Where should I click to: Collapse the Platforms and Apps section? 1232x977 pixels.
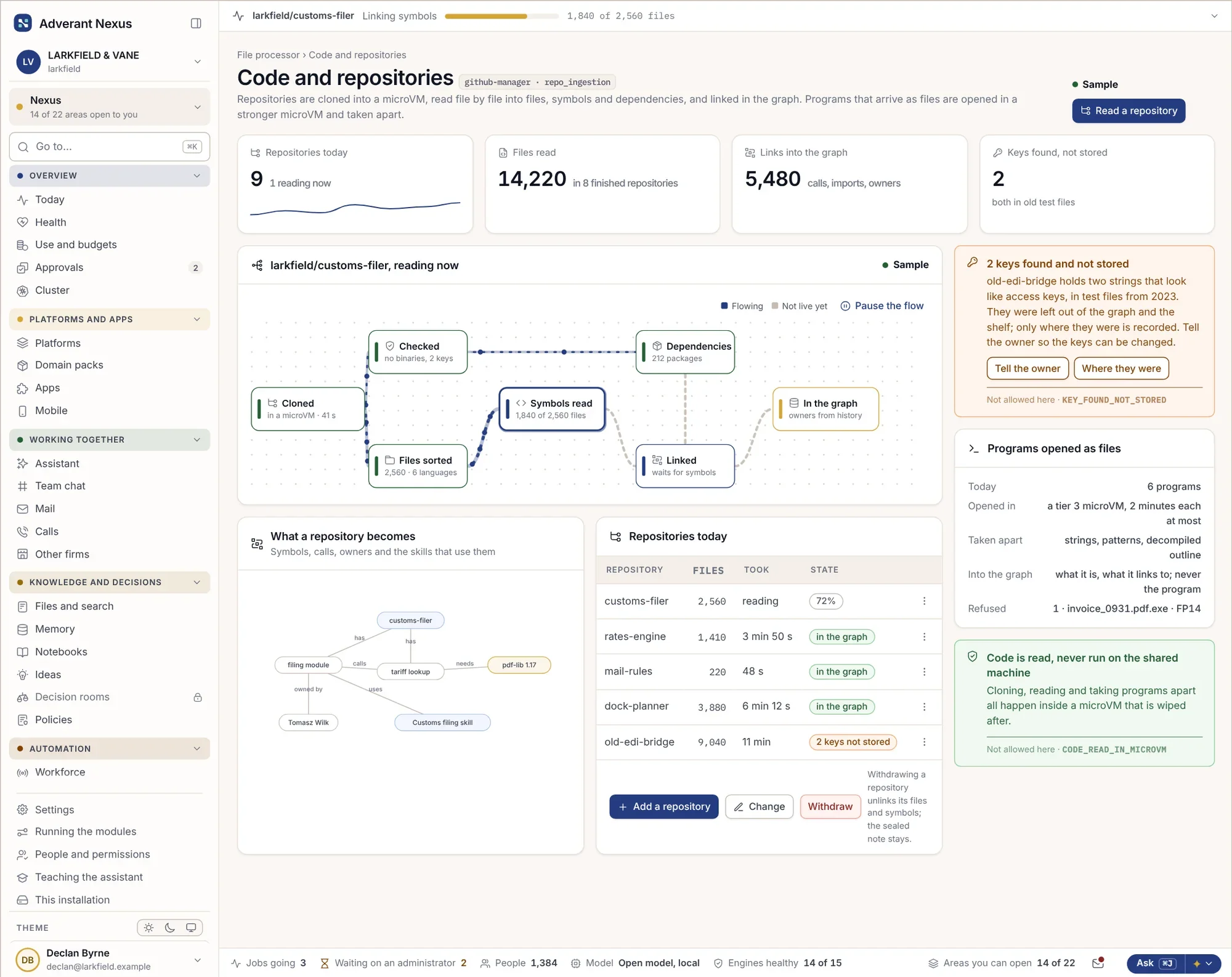point(110,319)
